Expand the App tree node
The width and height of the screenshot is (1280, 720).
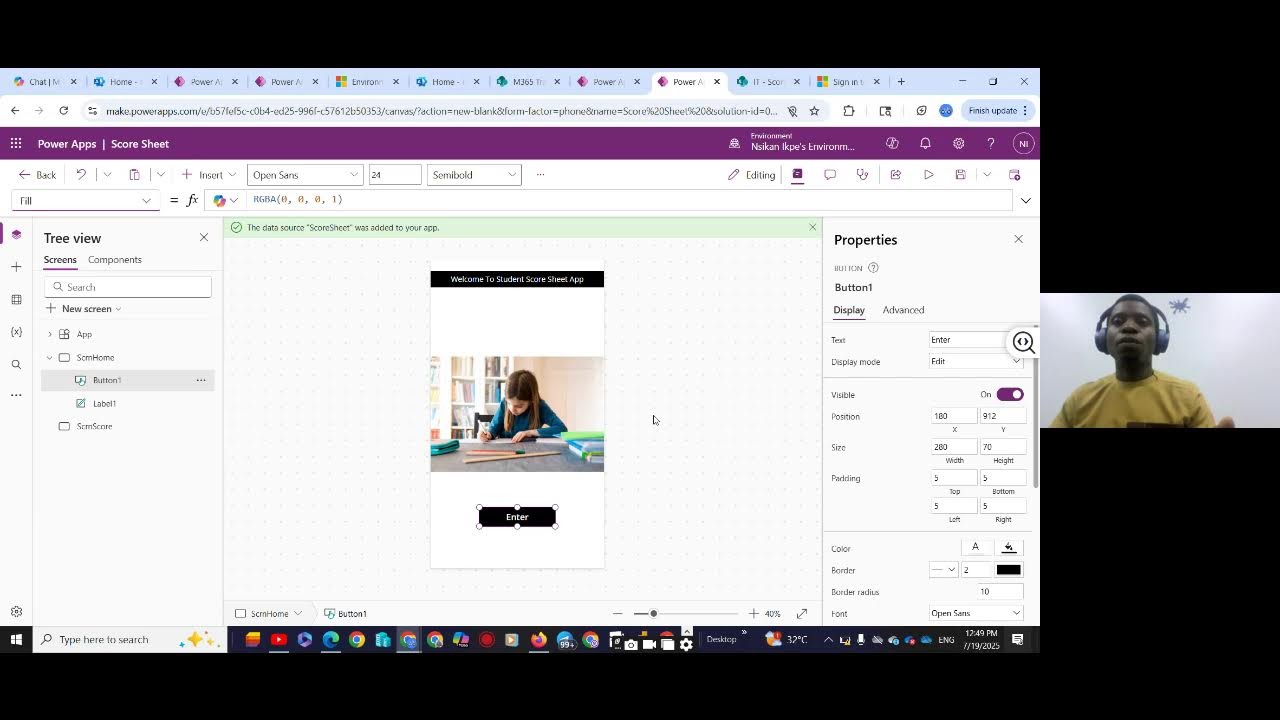50,334
